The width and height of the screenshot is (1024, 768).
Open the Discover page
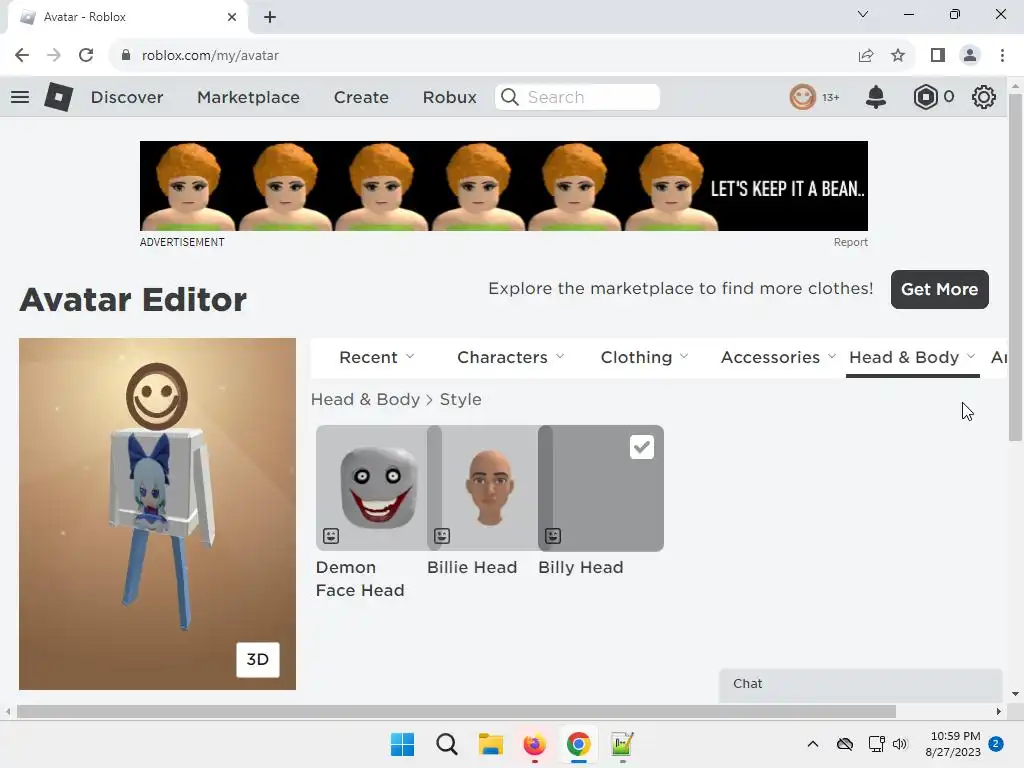[x=127, y=97]
